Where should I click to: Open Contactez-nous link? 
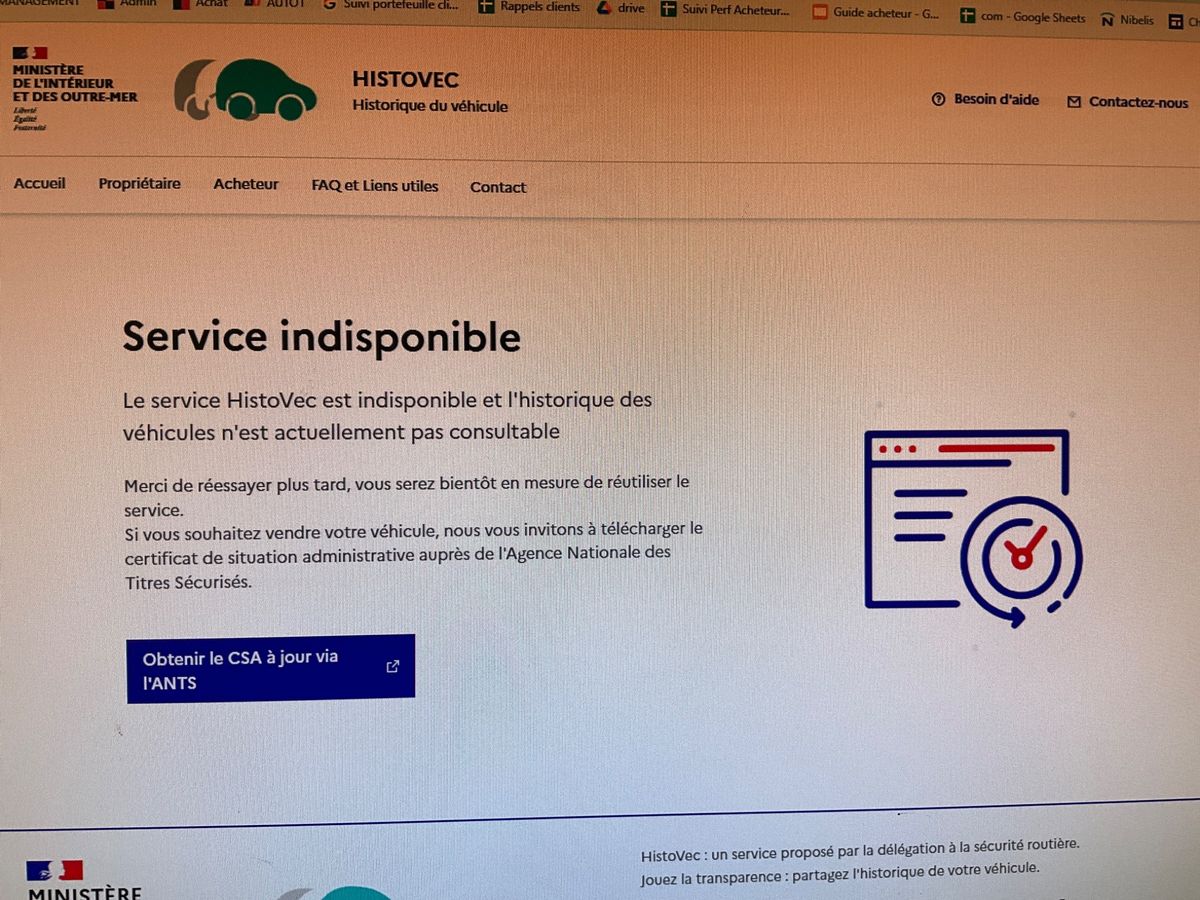tap(1128, 102)
